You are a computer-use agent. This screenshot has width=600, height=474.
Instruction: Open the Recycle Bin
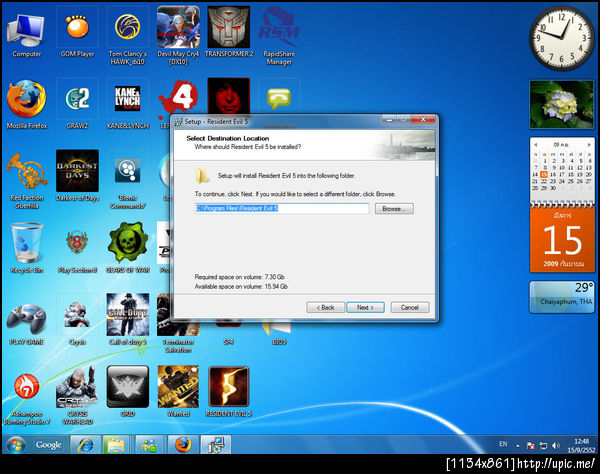[26, 248]
